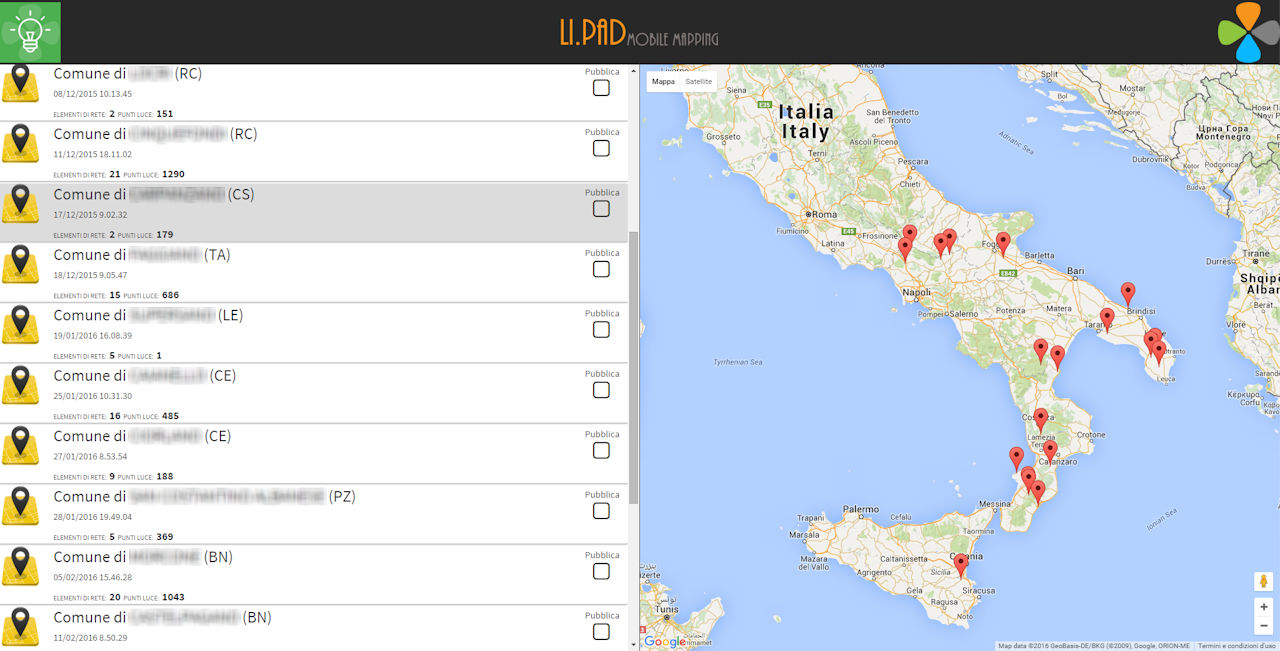1280x651 pixels.
Task: Click the Google logo on the map
Action: (x=665, y=641)
